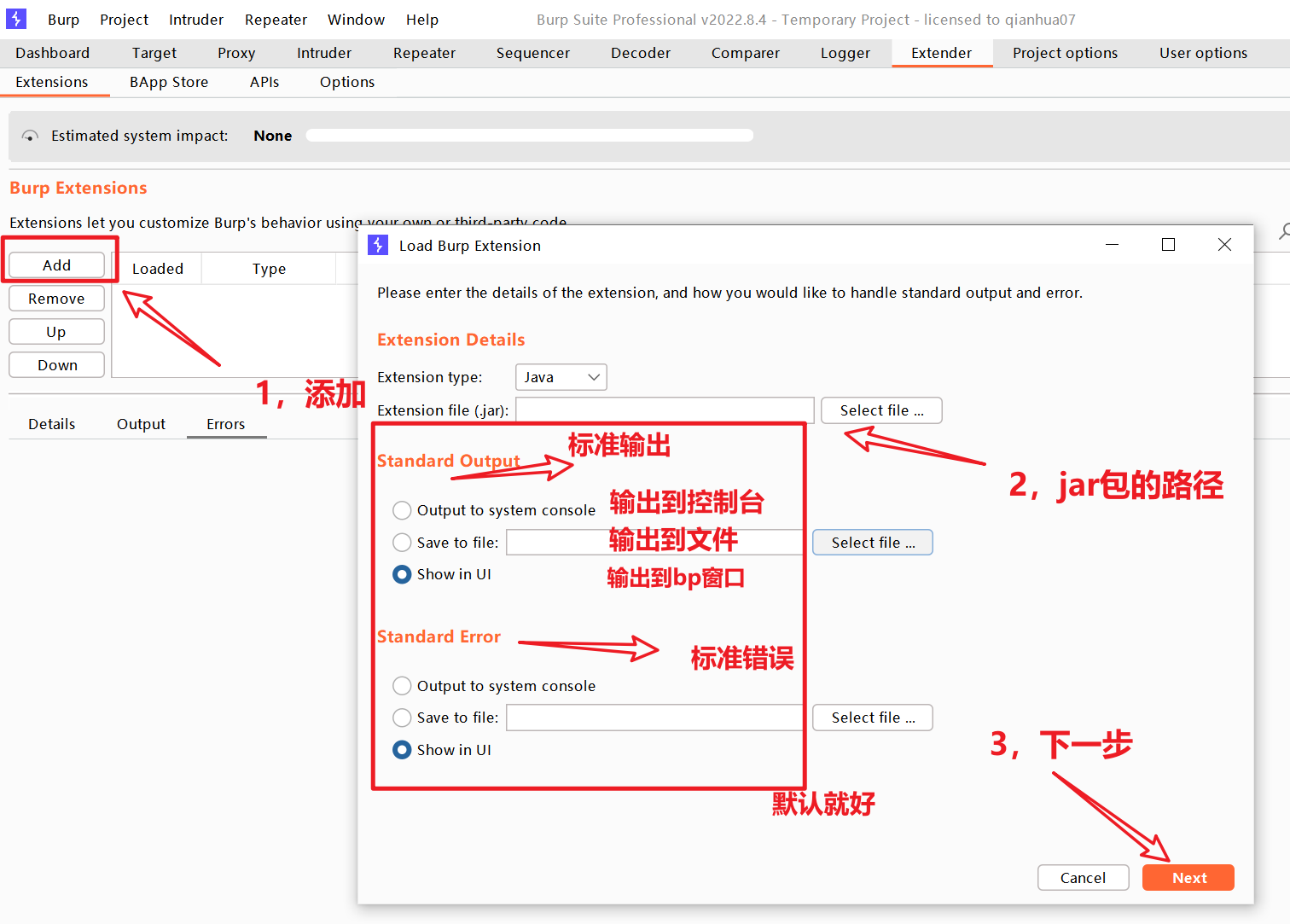1290x924 pixels.
Task: Click the Burp Suite logo icon in menu bar
Action: [16, 19]
